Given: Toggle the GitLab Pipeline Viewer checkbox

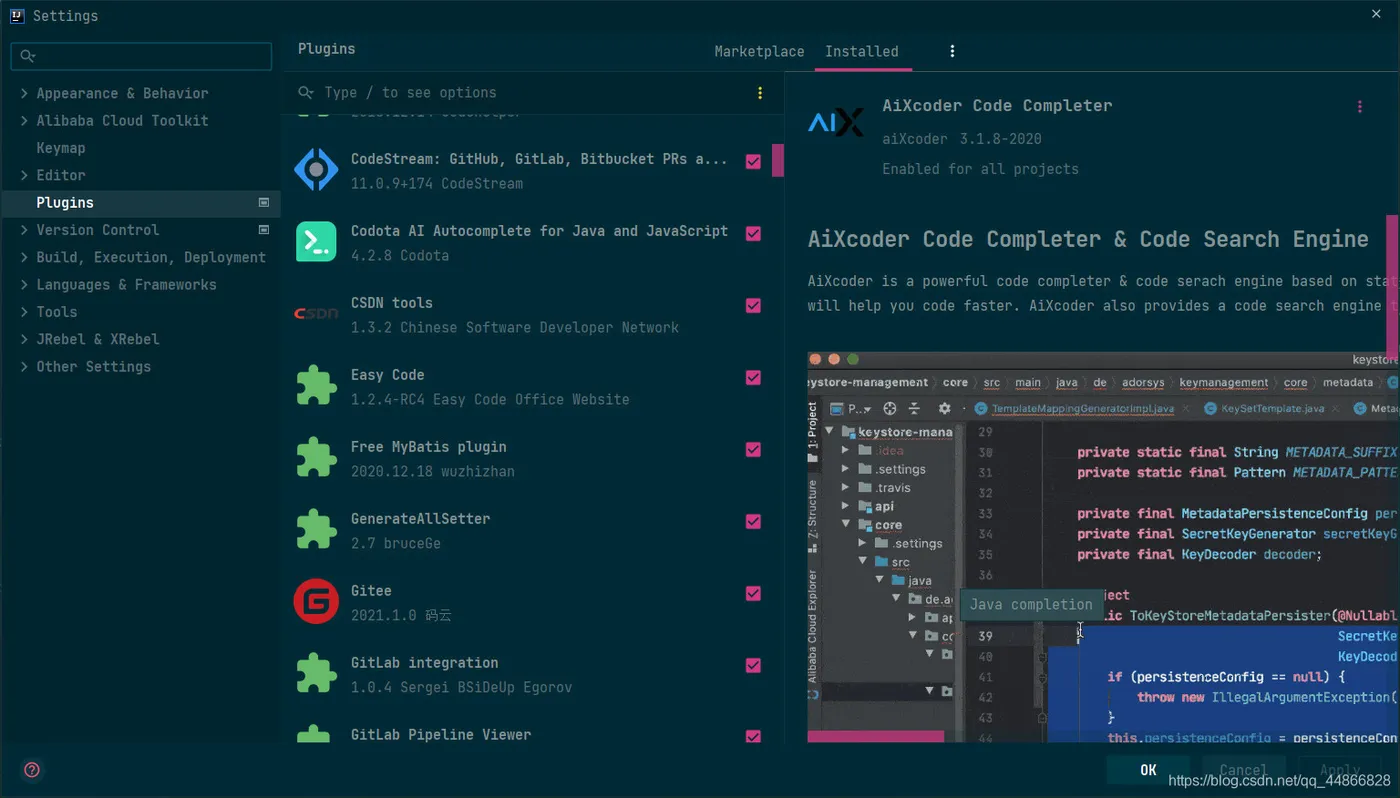Looking at the screenshot, I should tap(753, 737).
